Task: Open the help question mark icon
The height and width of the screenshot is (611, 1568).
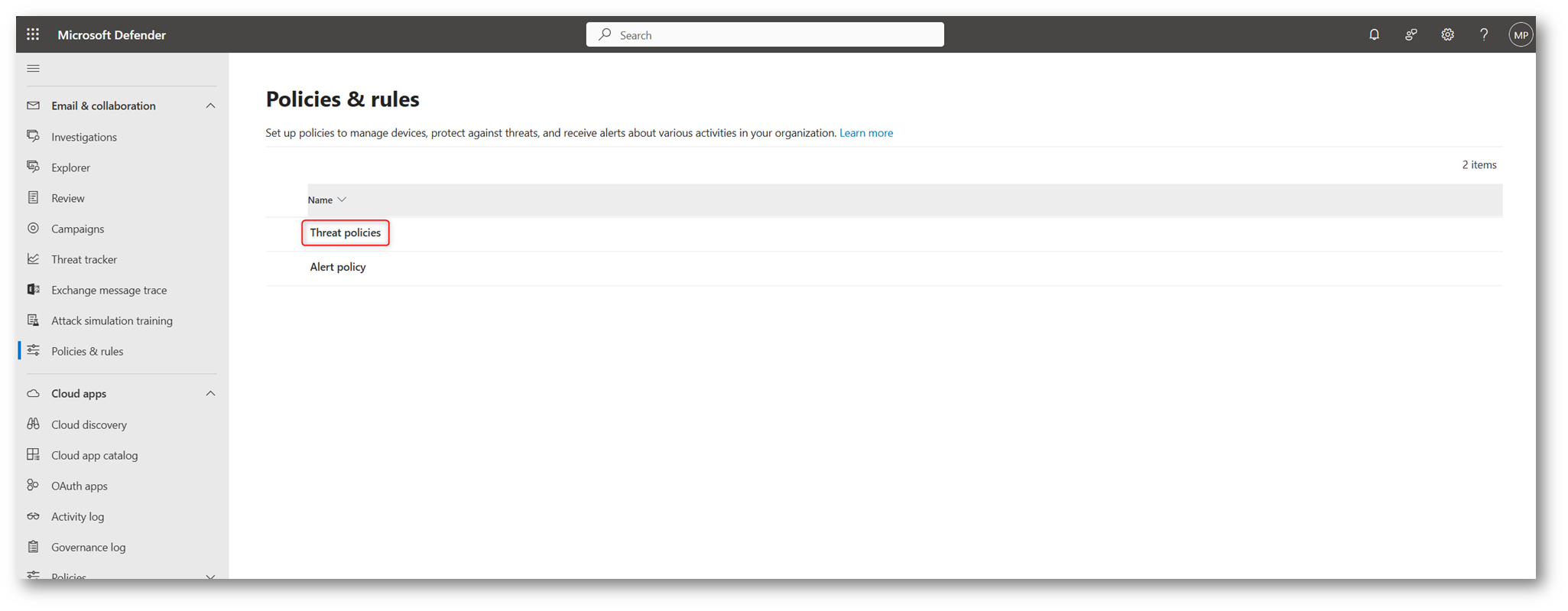Action: pos(1484,34)
